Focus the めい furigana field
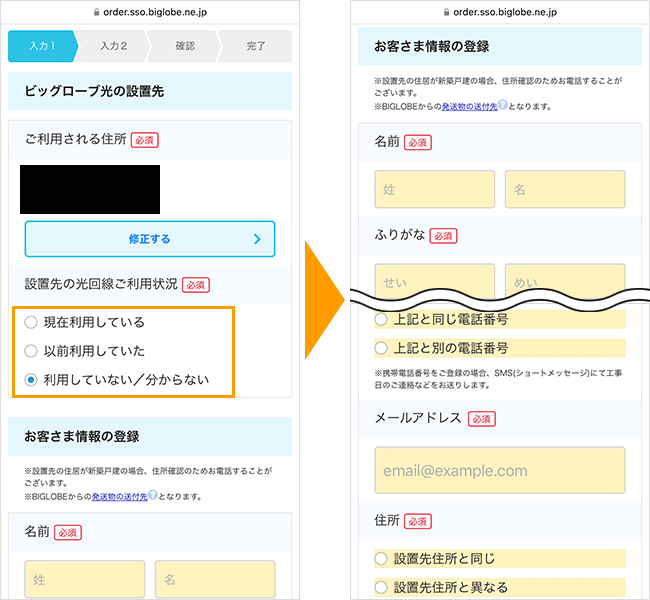650x600 pixels. click(565, 278)
